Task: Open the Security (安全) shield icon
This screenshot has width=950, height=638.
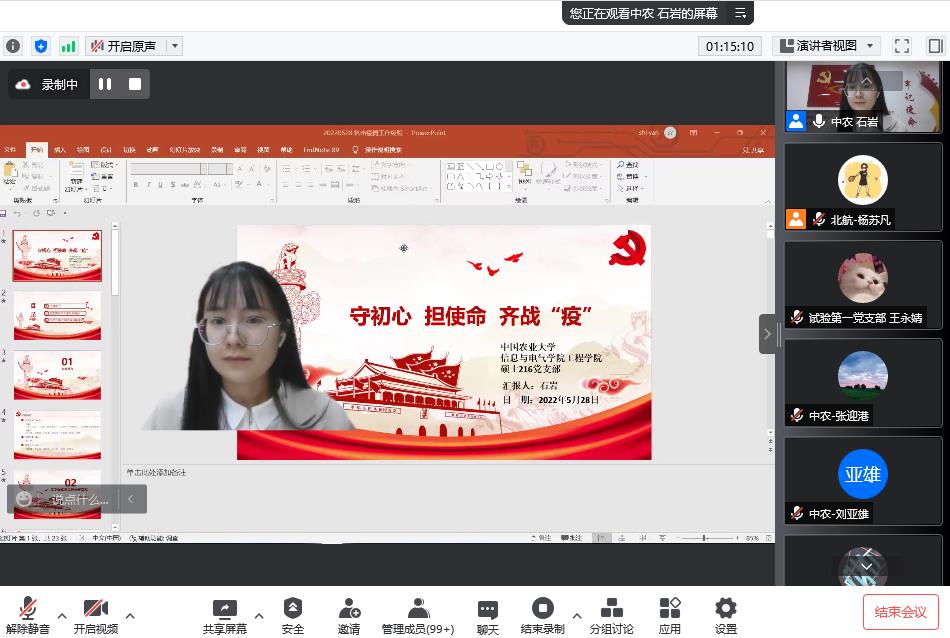Action: click(292, 609)
